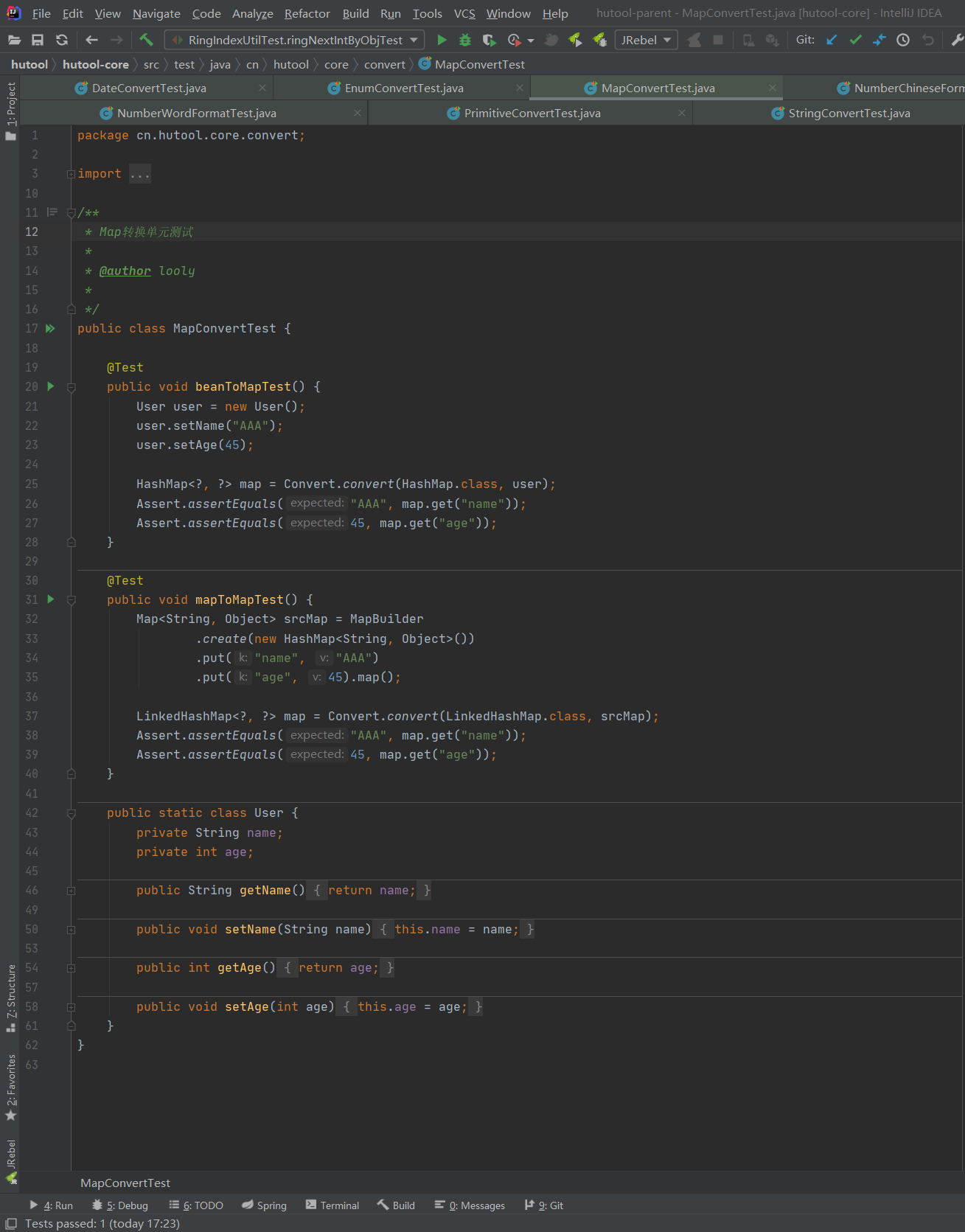Viewport: 965px width, 1232px height.
Task: Toggle rendered doc view gutter icon
Action: click(52, 212)
